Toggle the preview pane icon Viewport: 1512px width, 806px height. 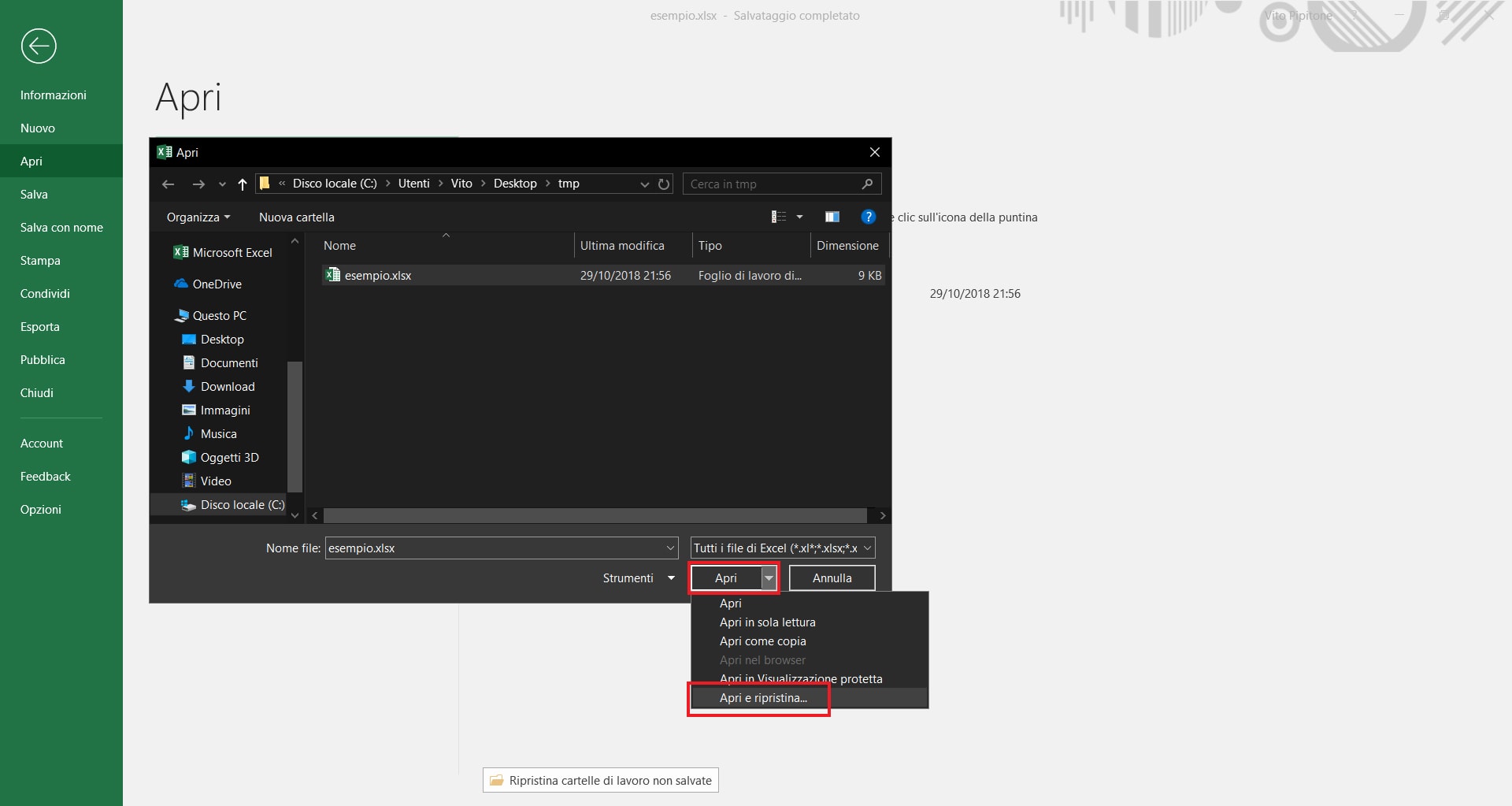click(x=832, y=217)
